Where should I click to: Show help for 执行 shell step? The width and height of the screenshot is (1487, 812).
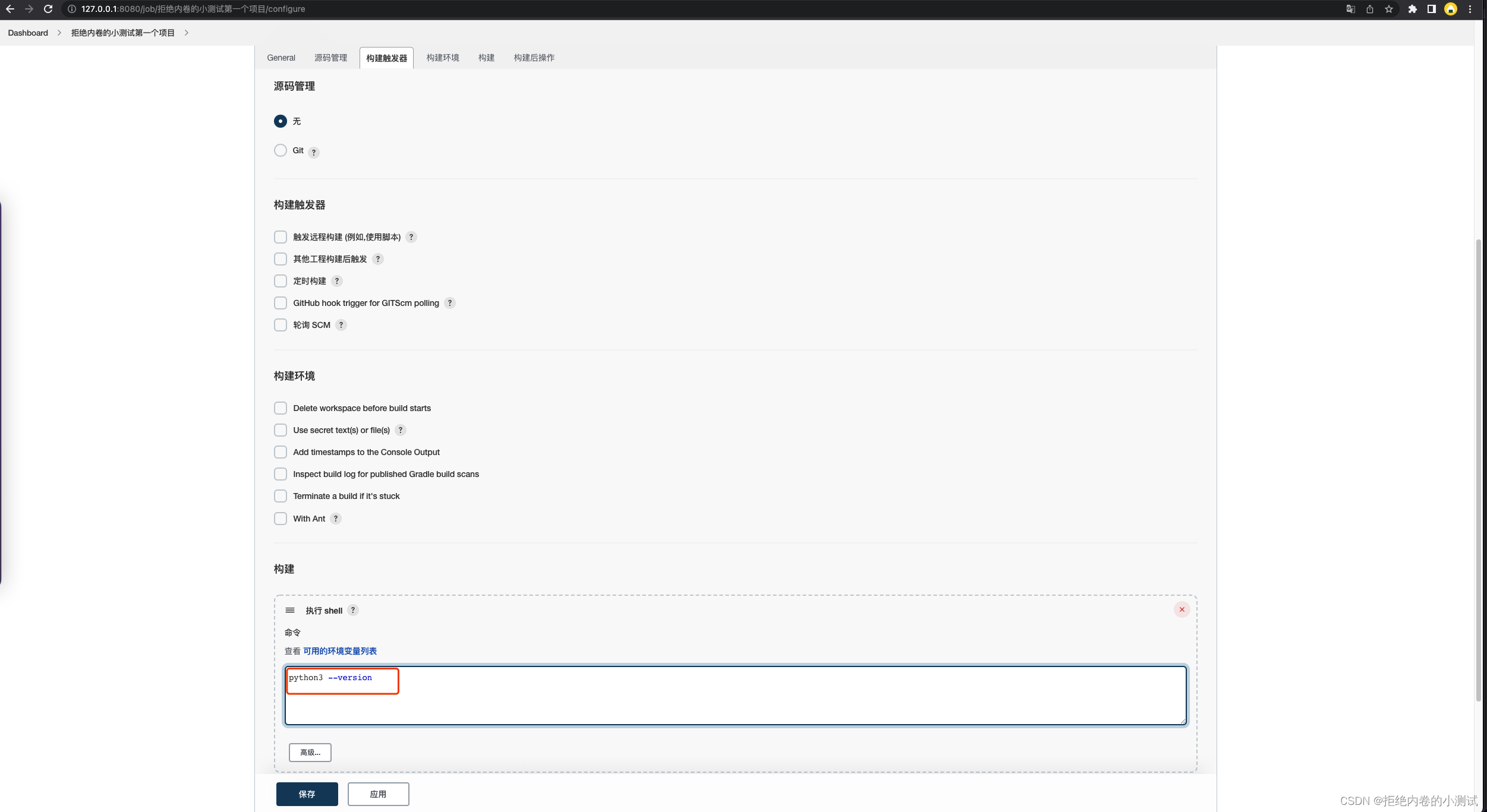pyautogui.click(x=353, y=610)
